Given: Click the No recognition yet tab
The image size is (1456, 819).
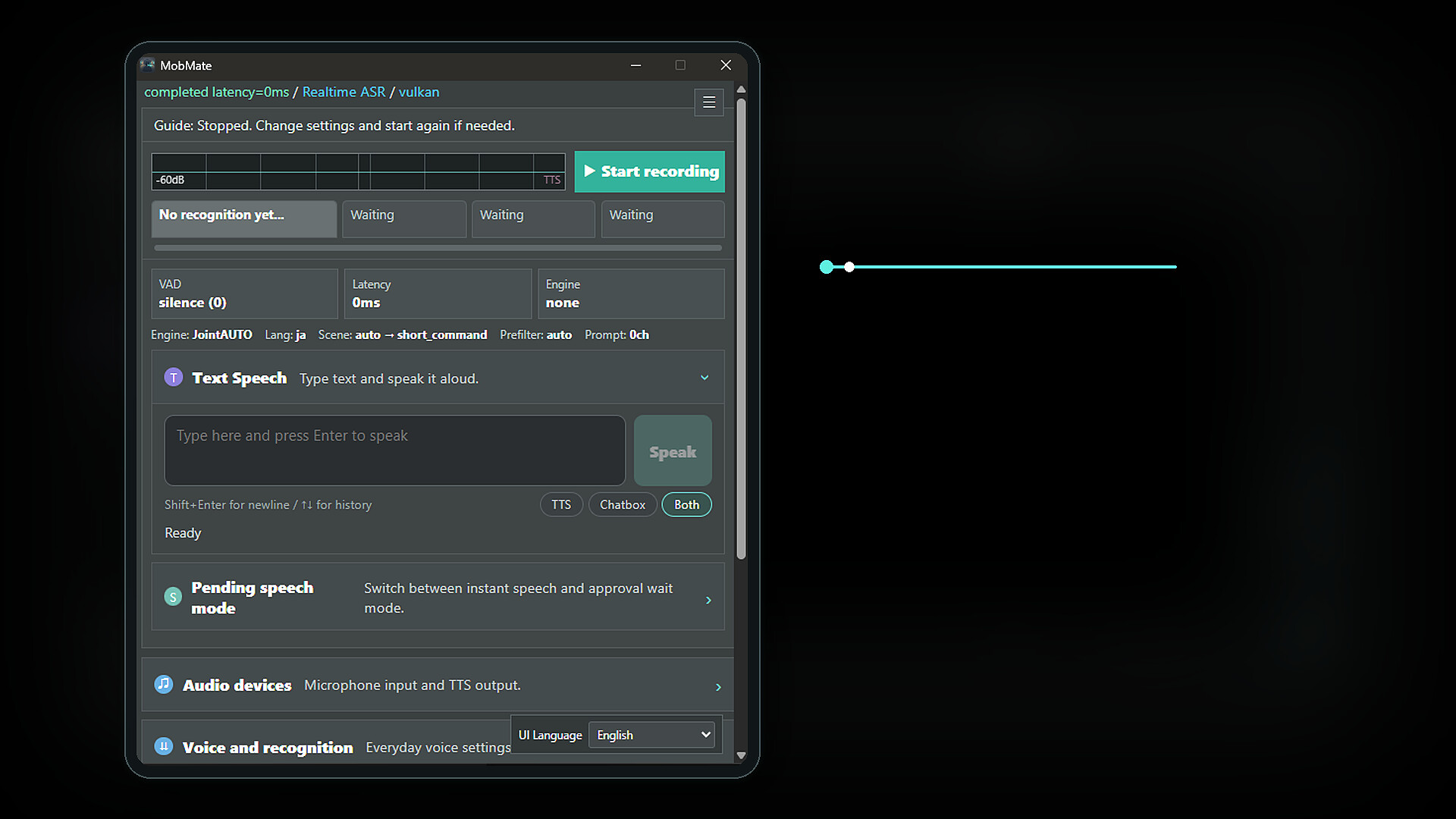Looking at the screenshot, I should tap(244, 219).
